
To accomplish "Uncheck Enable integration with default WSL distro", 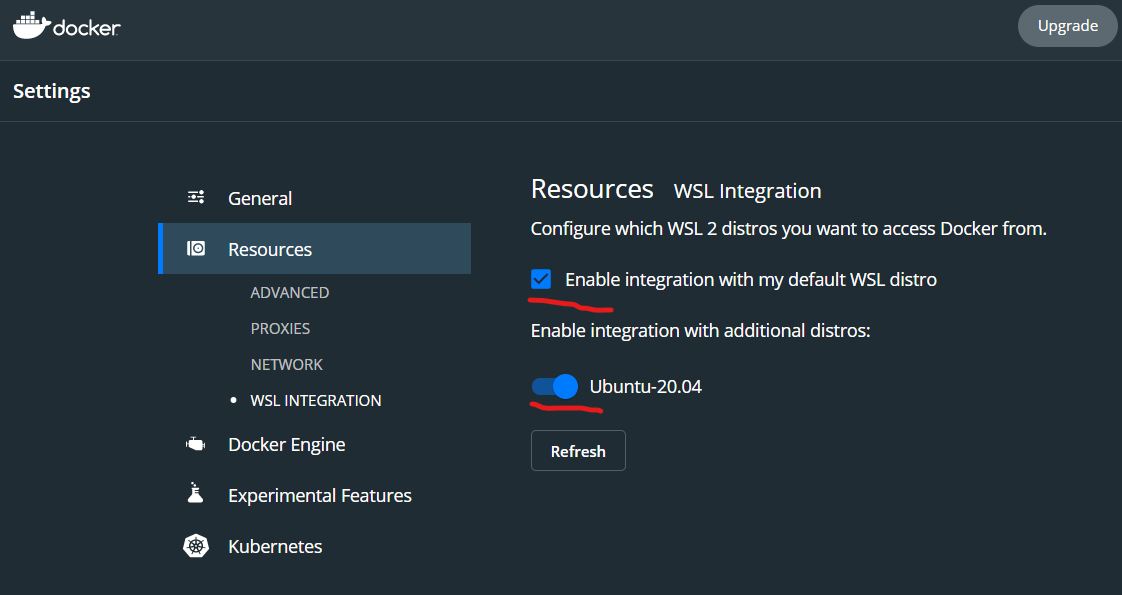I will (x=541, y=279).
